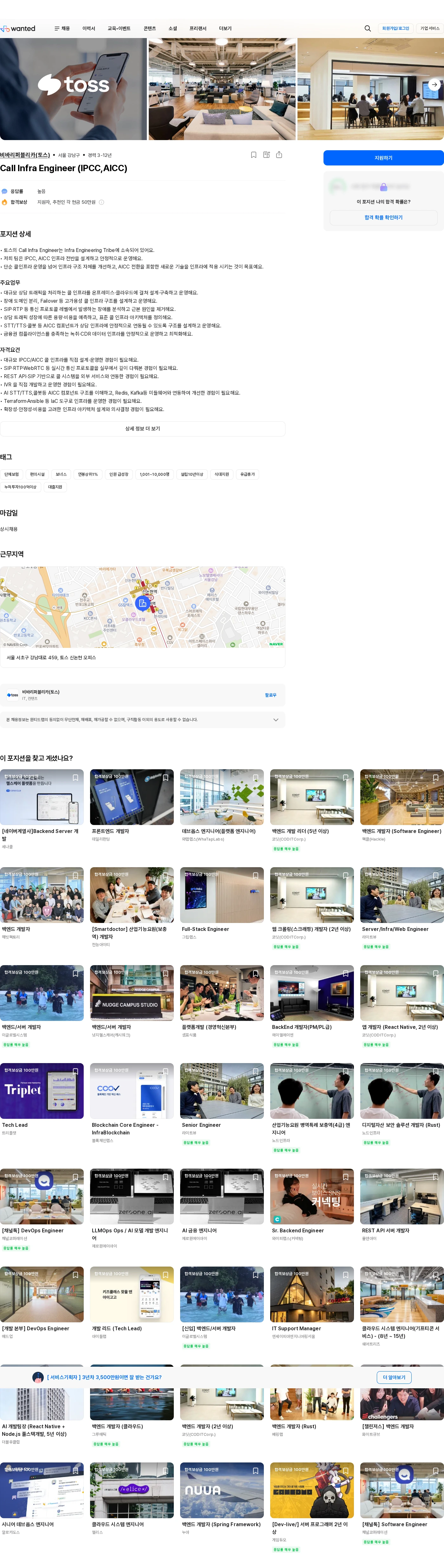This screenshot has height=1568, width=444.
Task: Toggle bookmark on Senior Engineer card
Action: [x=256, y=1072]
